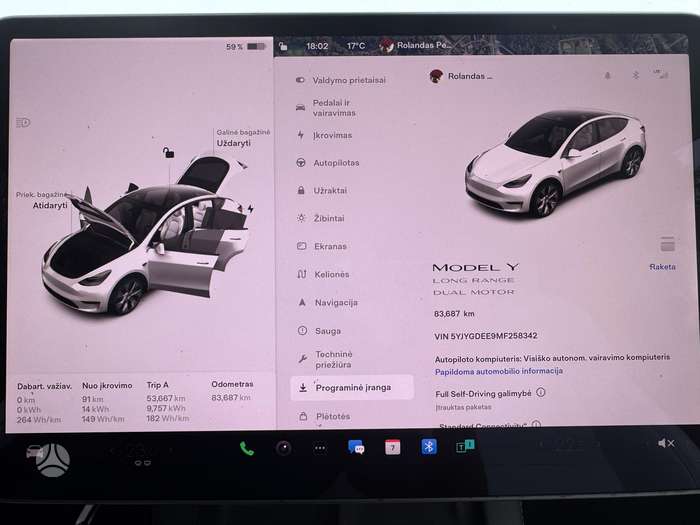Open the Bluetooth app in dock

[429, 446]
